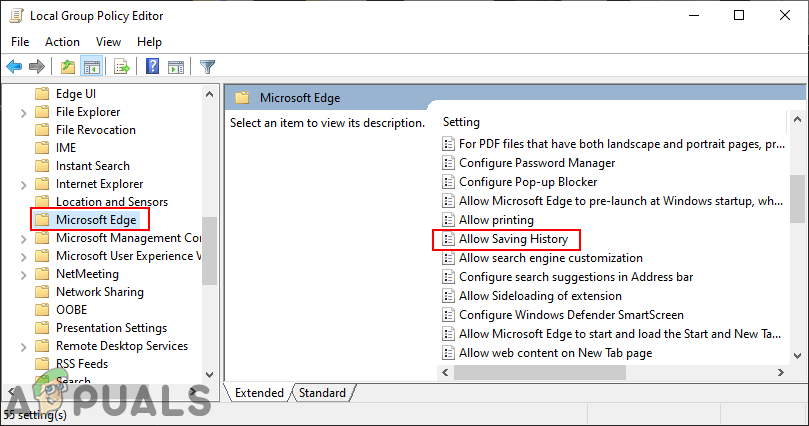Click the Forward arrow toolbar icon

point(37,67)
